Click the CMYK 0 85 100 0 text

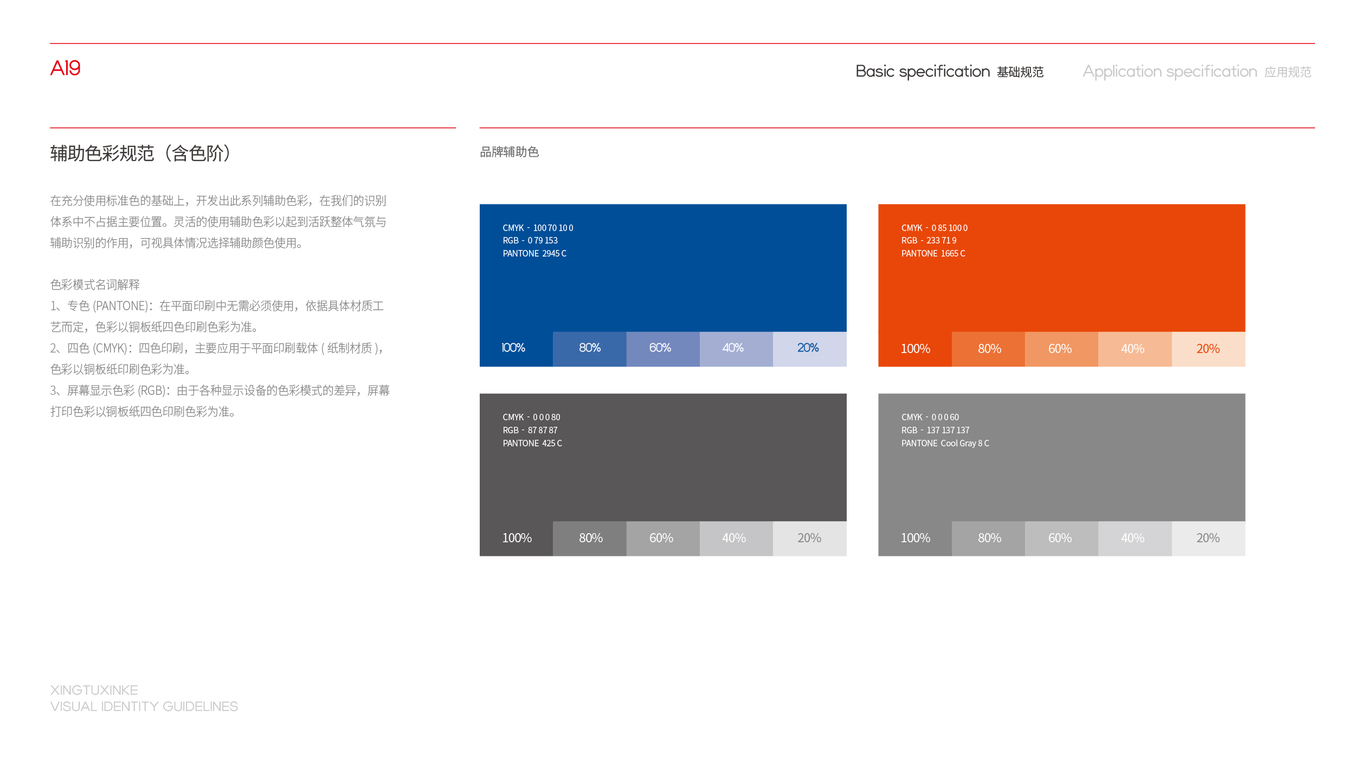(934, 228)
